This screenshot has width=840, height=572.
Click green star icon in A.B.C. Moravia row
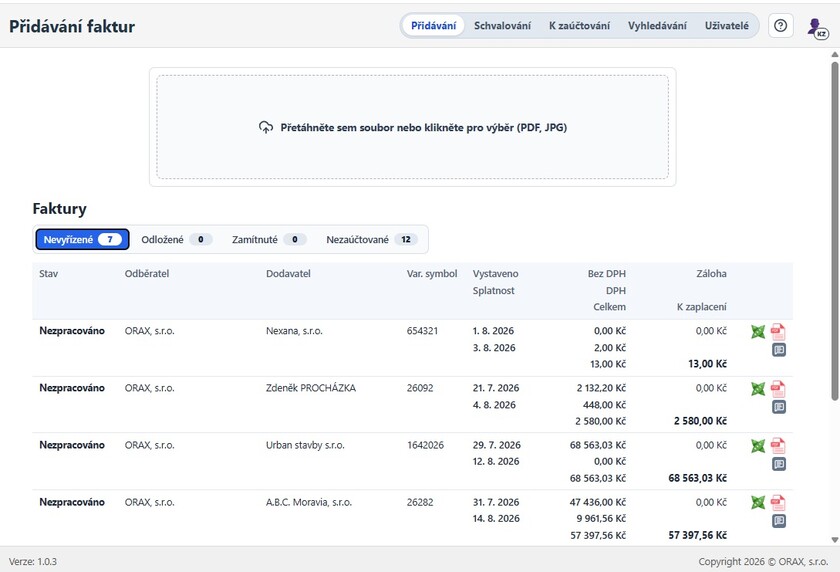[x=758, y=502]
